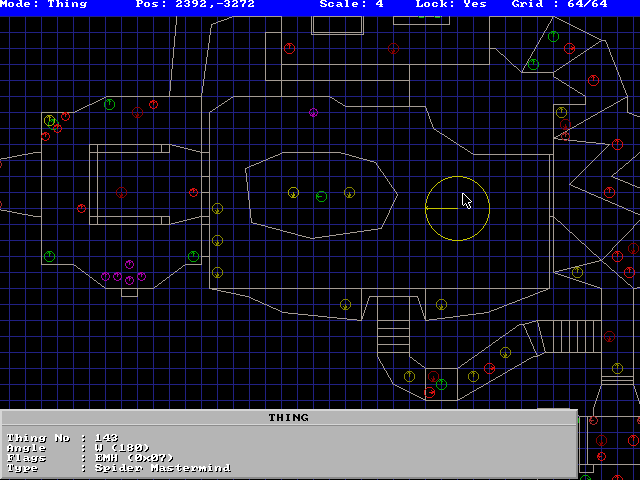Select the large yellow Spider Mastermind circle

(457, 208)
